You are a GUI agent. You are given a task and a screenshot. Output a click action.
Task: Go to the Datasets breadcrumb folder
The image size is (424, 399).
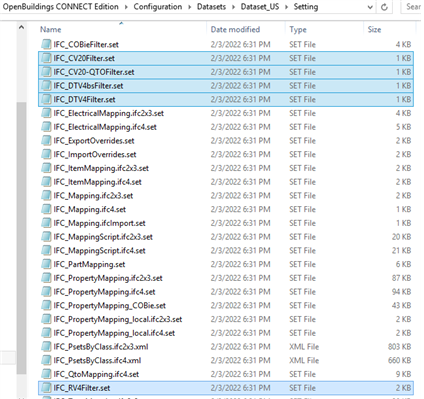click(x=211, y=7)
